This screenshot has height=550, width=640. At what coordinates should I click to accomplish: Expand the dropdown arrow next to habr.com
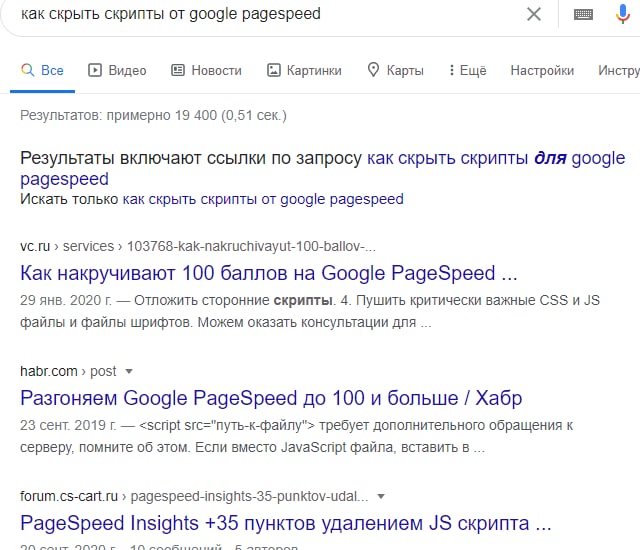(x=129, y=371)
